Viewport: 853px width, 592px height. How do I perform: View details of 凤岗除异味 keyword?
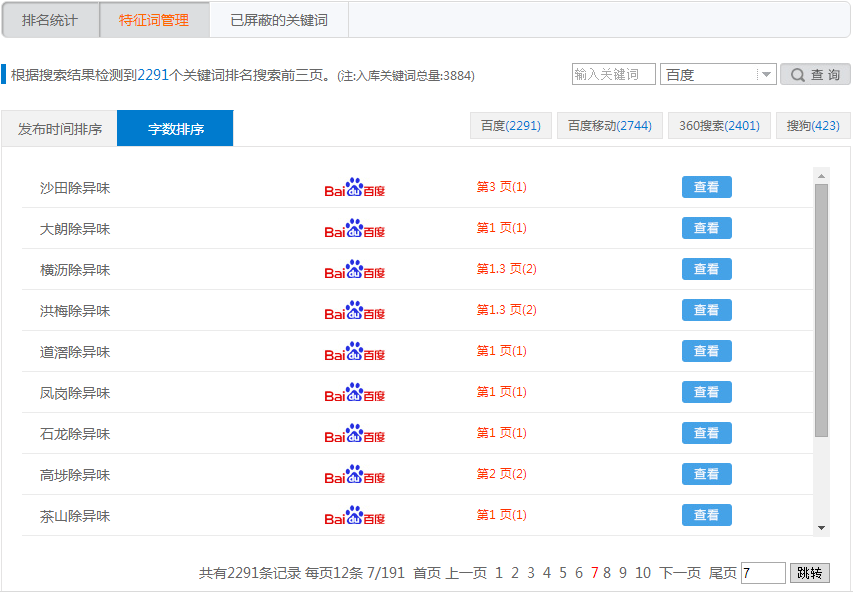(x=706, y=392)
